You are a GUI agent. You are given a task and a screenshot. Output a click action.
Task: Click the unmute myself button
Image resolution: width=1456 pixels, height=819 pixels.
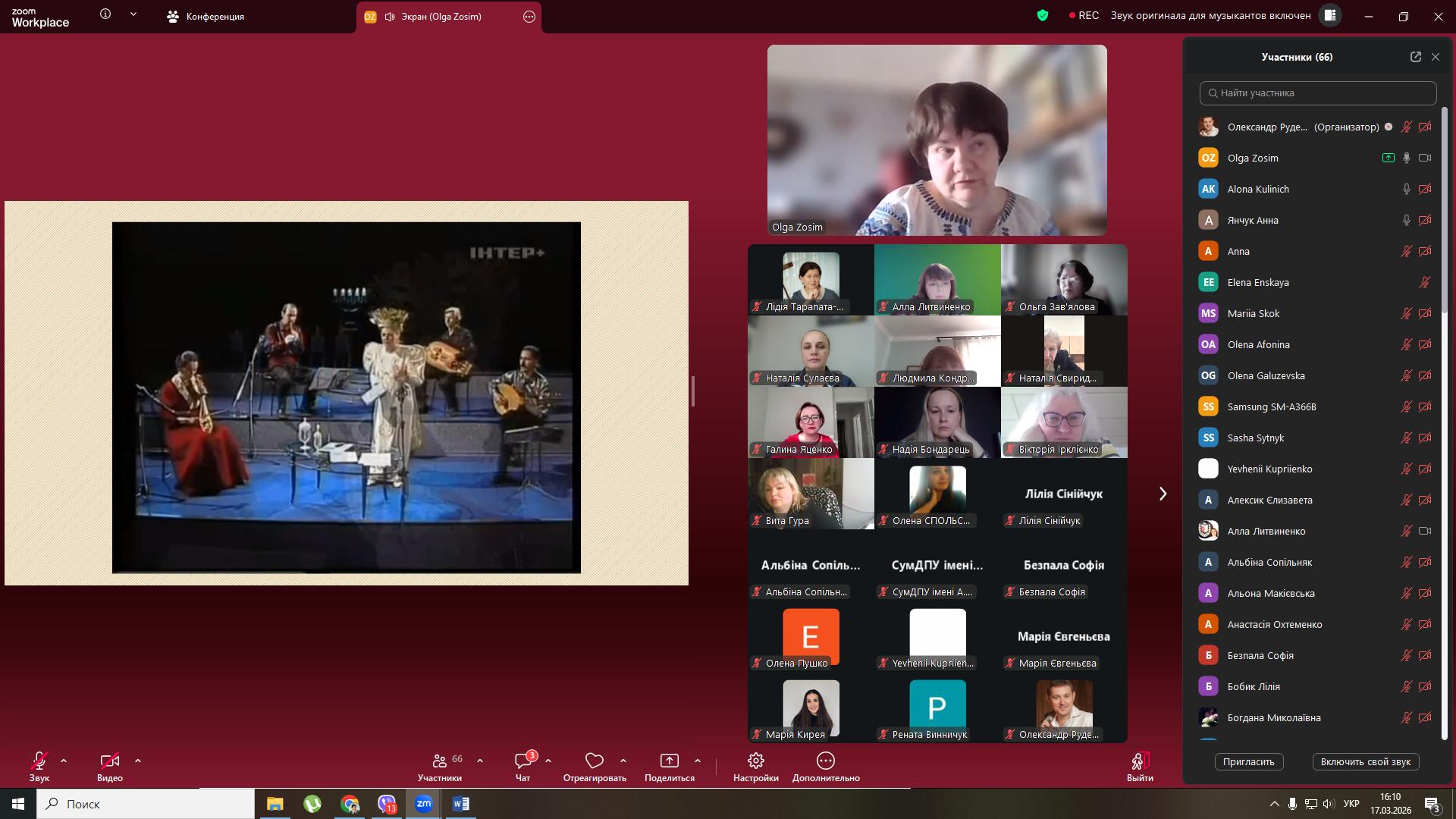tap(1365, 762)
